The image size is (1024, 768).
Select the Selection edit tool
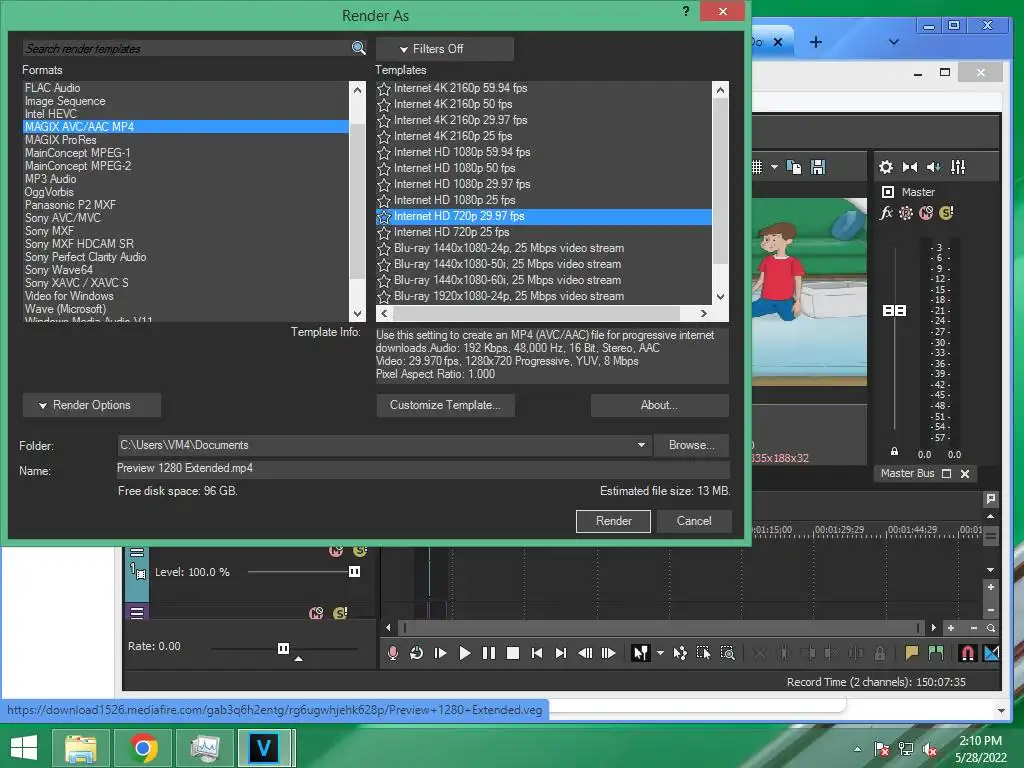[x=703, y=653]
